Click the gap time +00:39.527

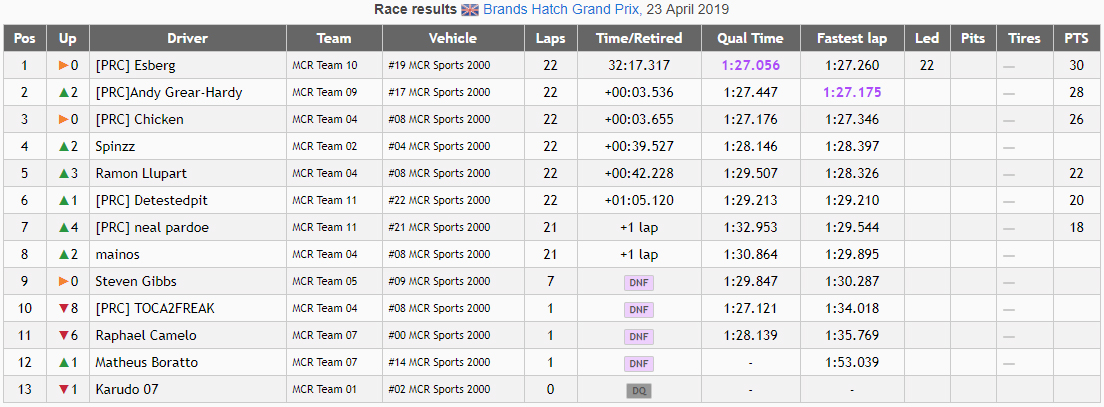[x=639, y=146]
